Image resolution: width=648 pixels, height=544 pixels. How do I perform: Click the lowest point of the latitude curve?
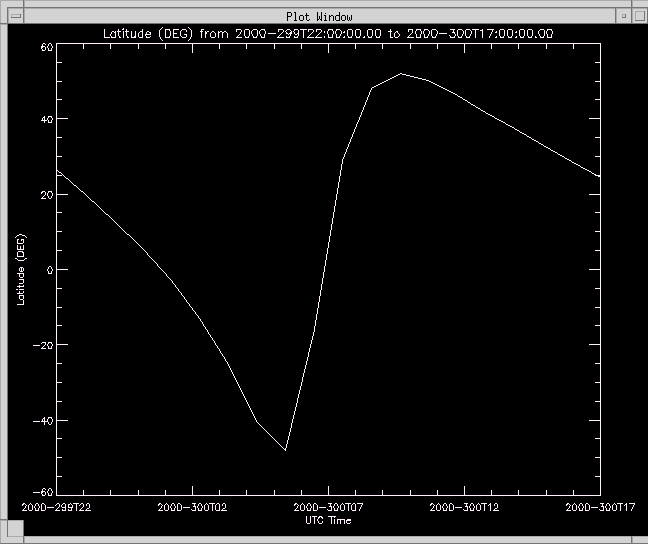(286, 450)
